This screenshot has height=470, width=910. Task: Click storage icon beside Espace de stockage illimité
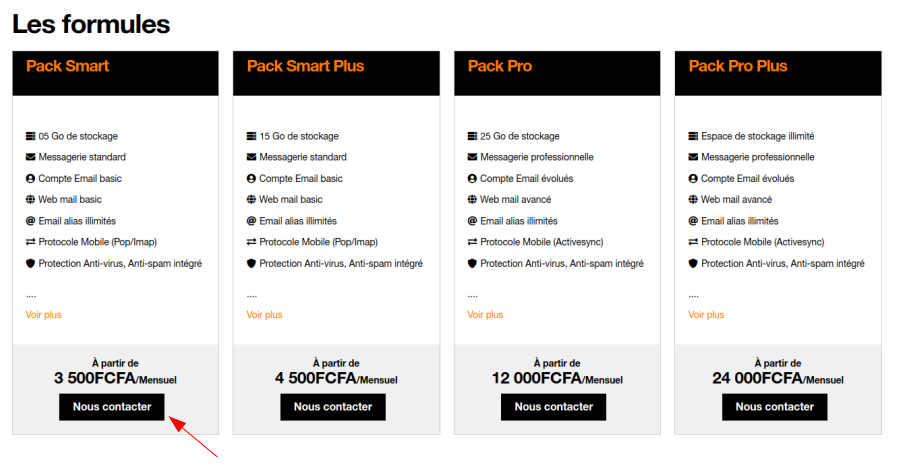pyautogui.click(x=693, y=136)
